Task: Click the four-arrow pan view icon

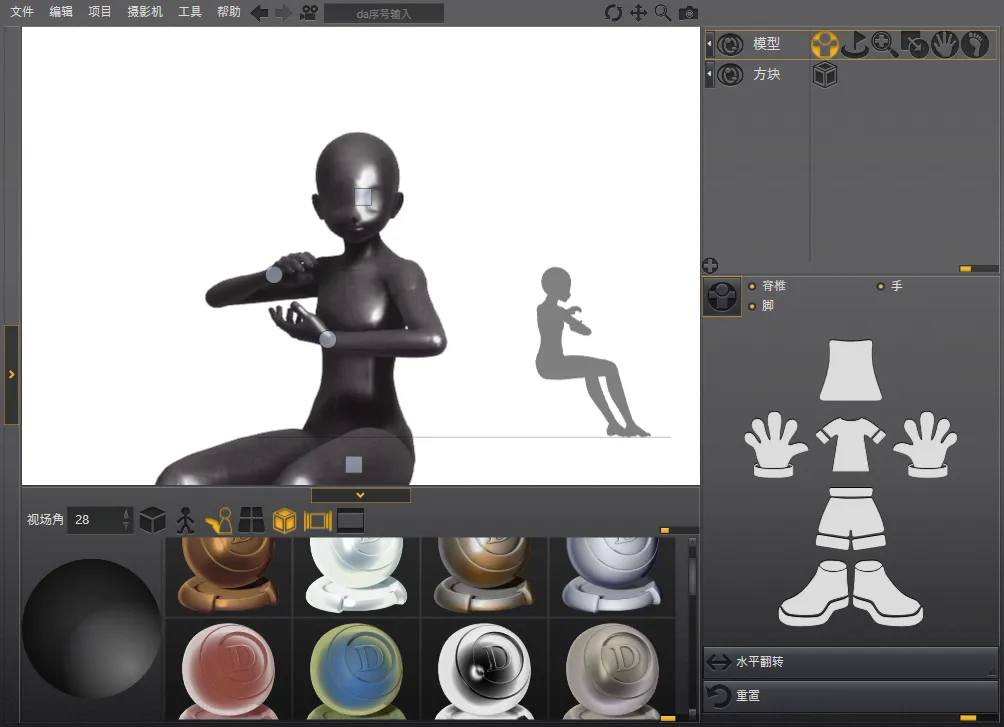Action: (x=638, y=13)
